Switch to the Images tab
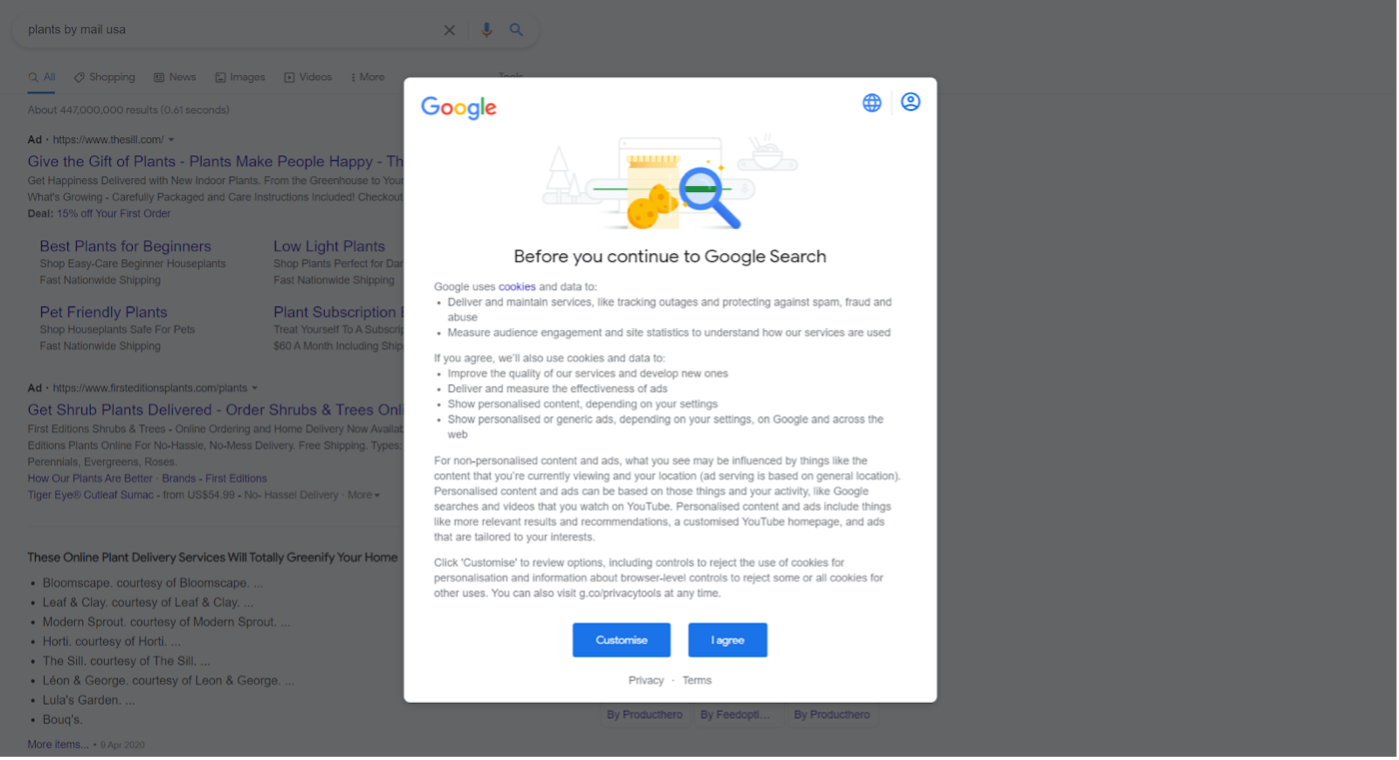 tap(240, 77)
